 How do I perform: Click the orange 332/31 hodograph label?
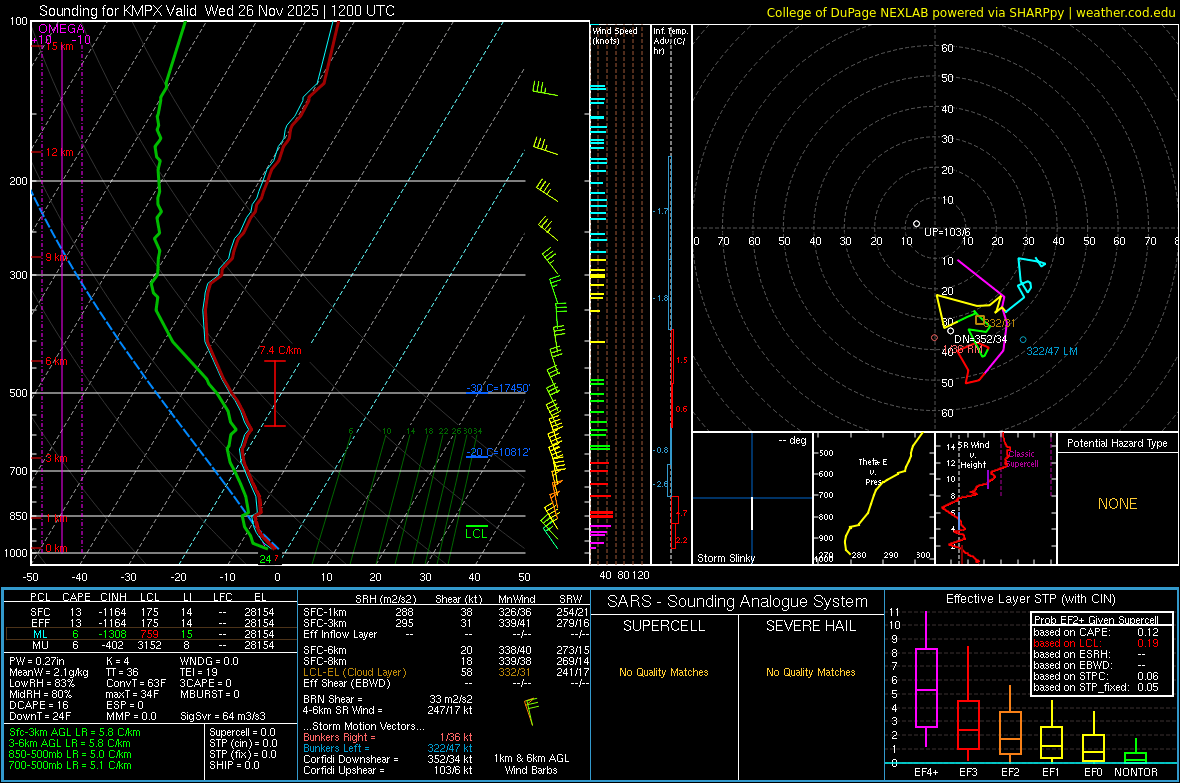999,323
